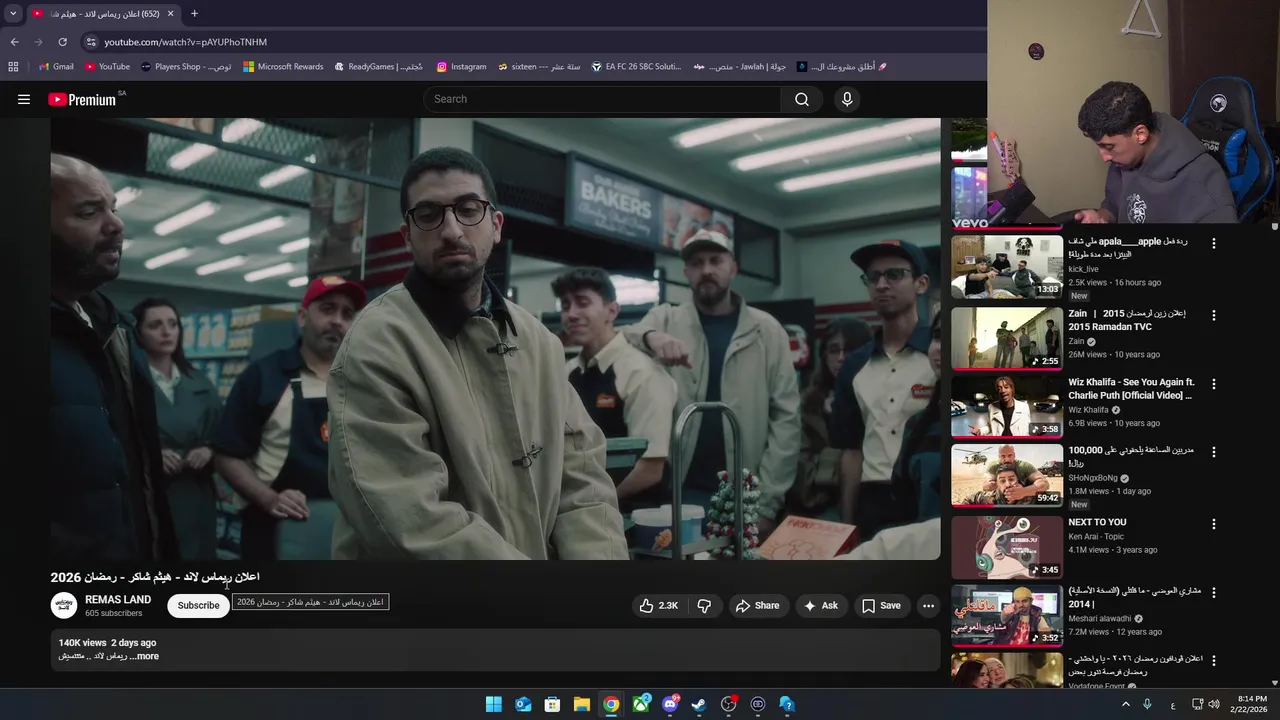Viewport: 1280px width, 720px height.
Task: Open the Meshari alawadhi 3:52 thumbnail
Action: [x=1007, y=616]
